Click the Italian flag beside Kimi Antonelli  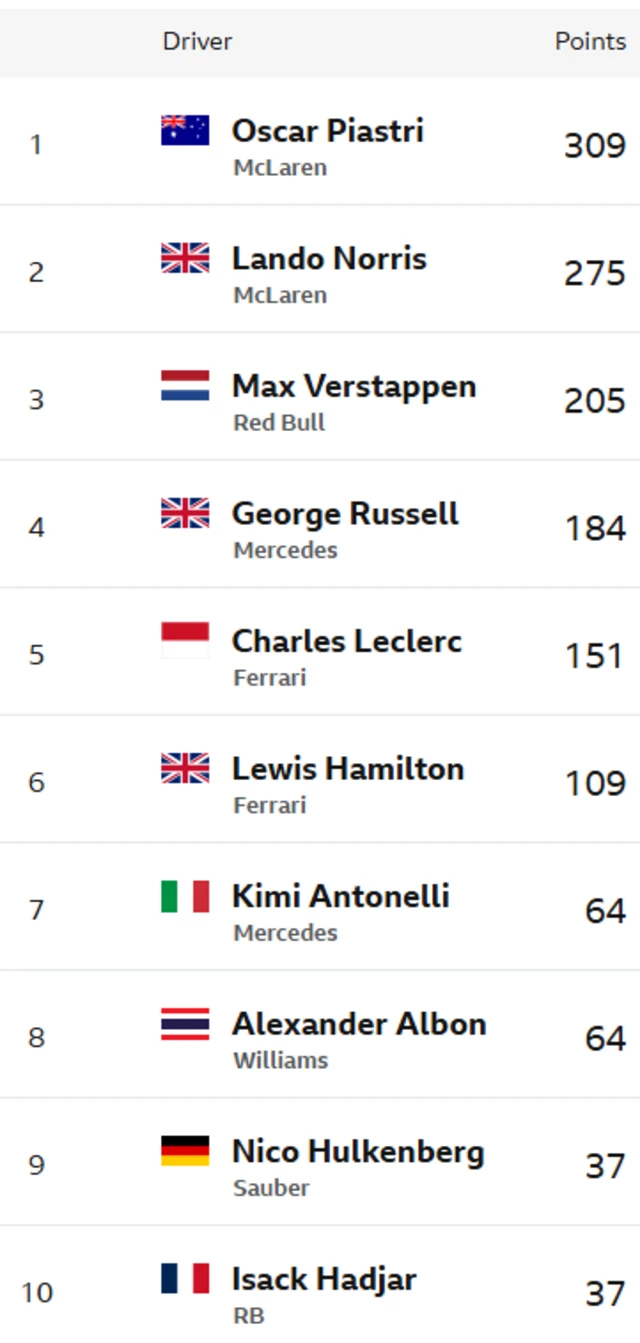tap(185, 896)
